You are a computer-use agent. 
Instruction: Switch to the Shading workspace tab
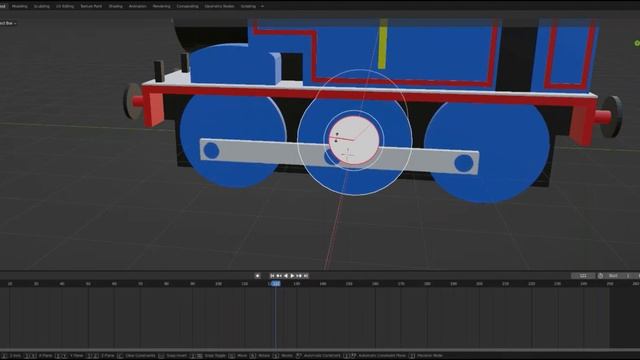click(x=116, y=6)
